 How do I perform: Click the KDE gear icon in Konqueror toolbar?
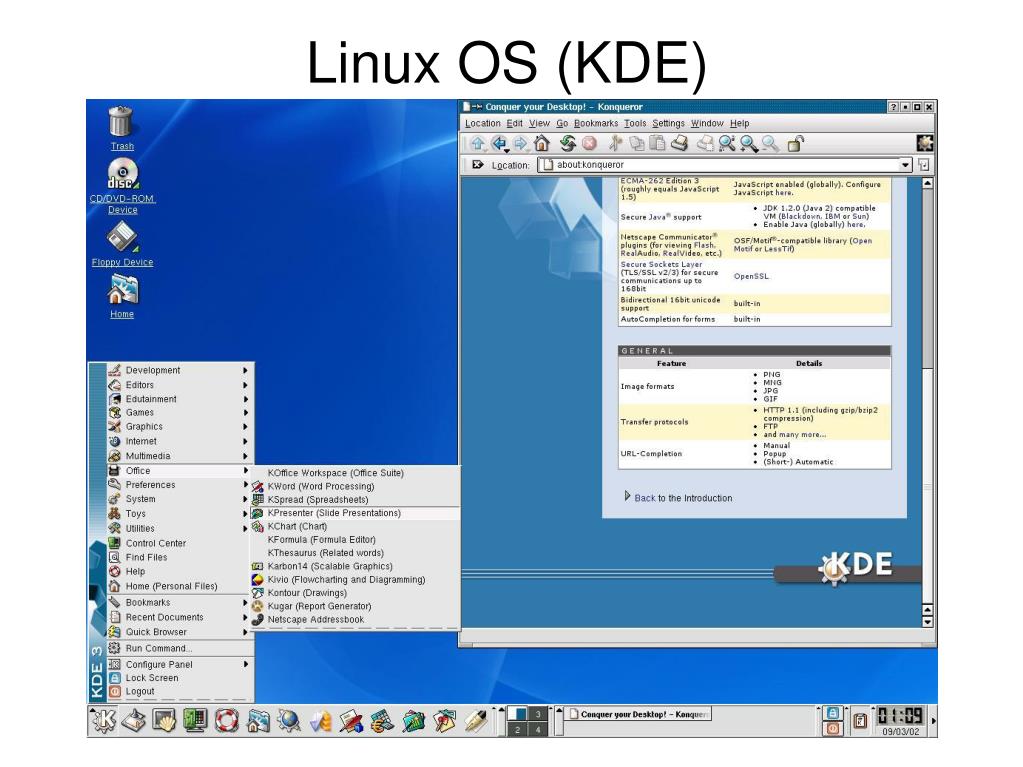coord(924,143)
